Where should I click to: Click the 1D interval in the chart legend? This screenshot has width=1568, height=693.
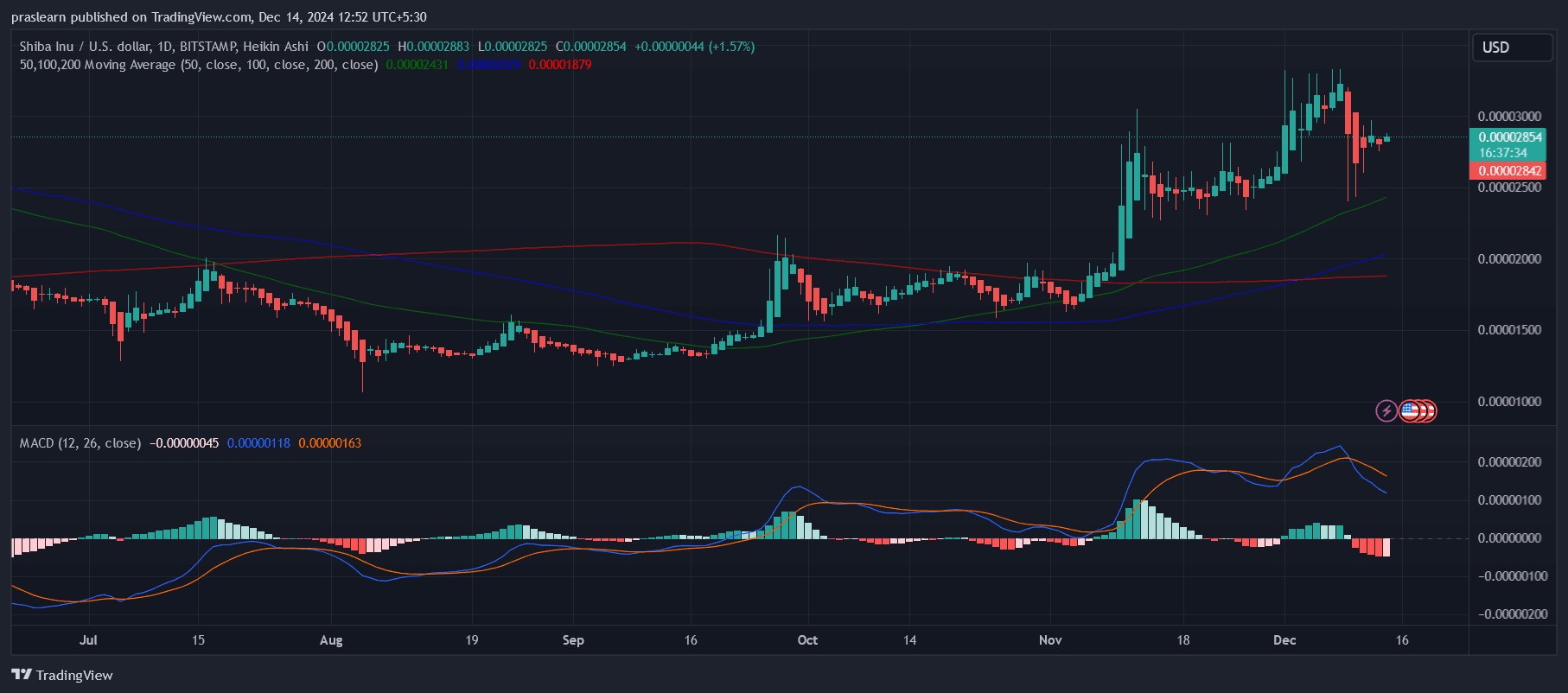[164, 47]
